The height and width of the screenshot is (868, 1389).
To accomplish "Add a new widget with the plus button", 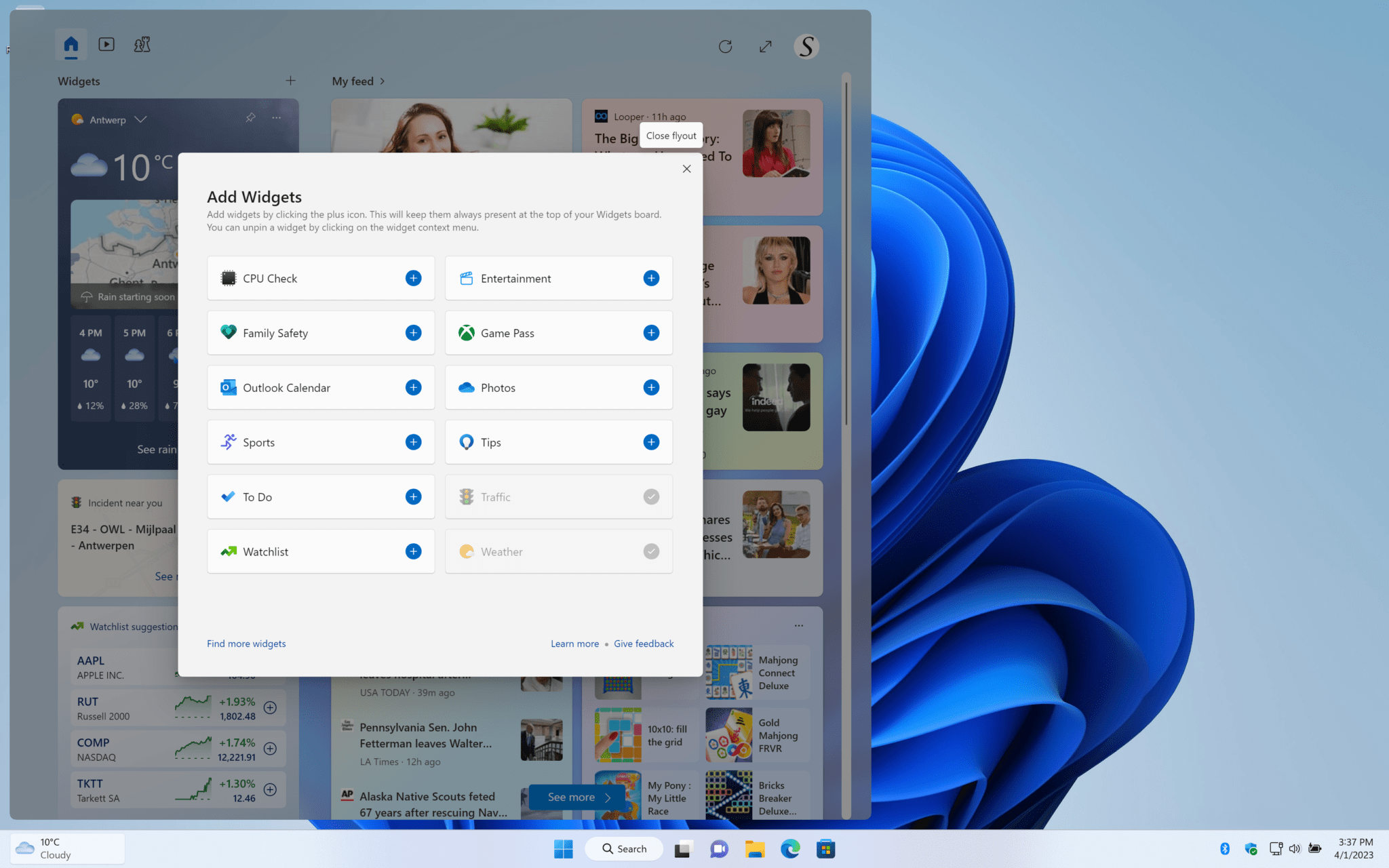I will (x=290, y=81).
